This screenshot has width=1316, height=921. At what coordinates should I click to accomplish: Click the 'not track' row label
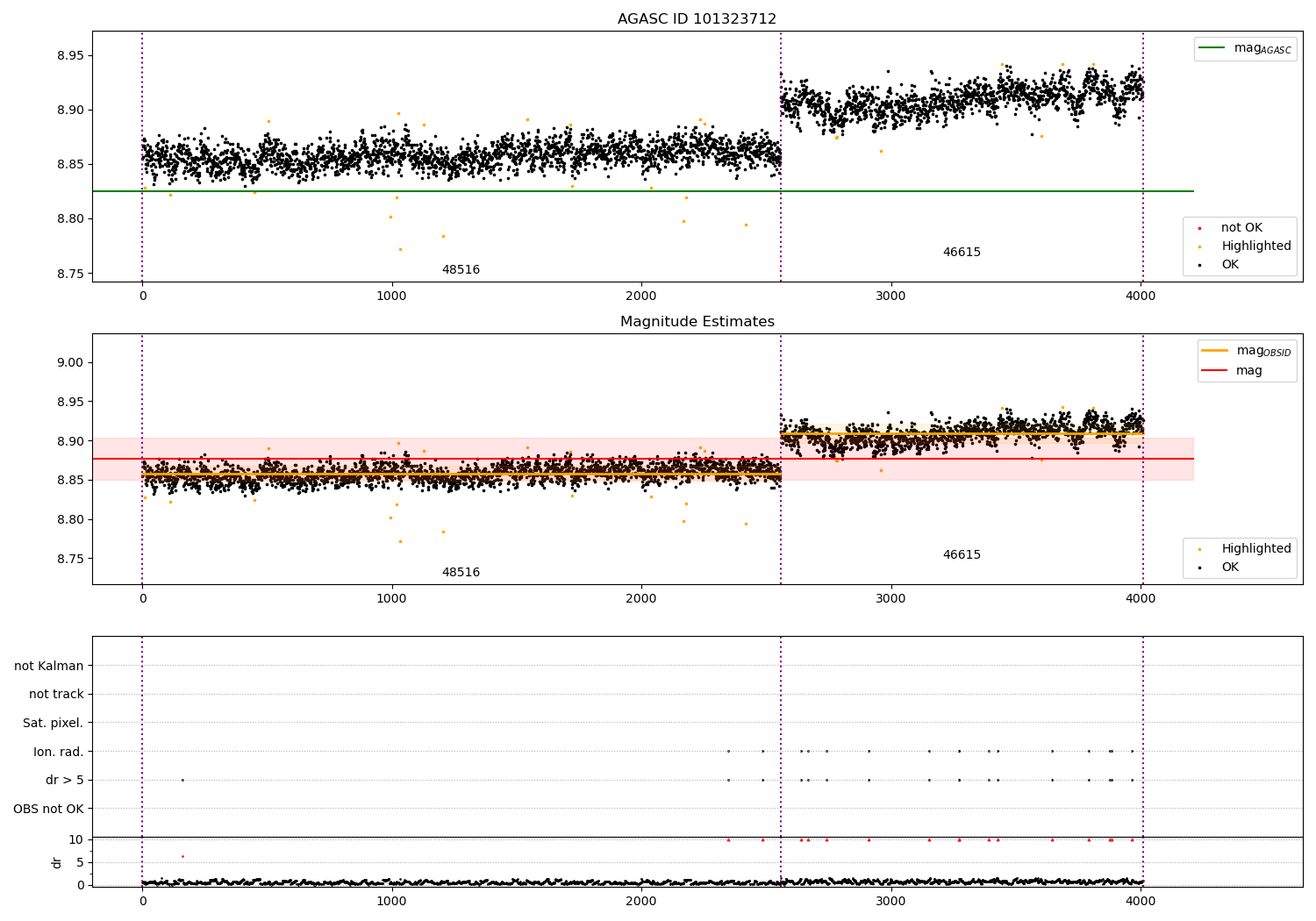(x=56, y=695)
